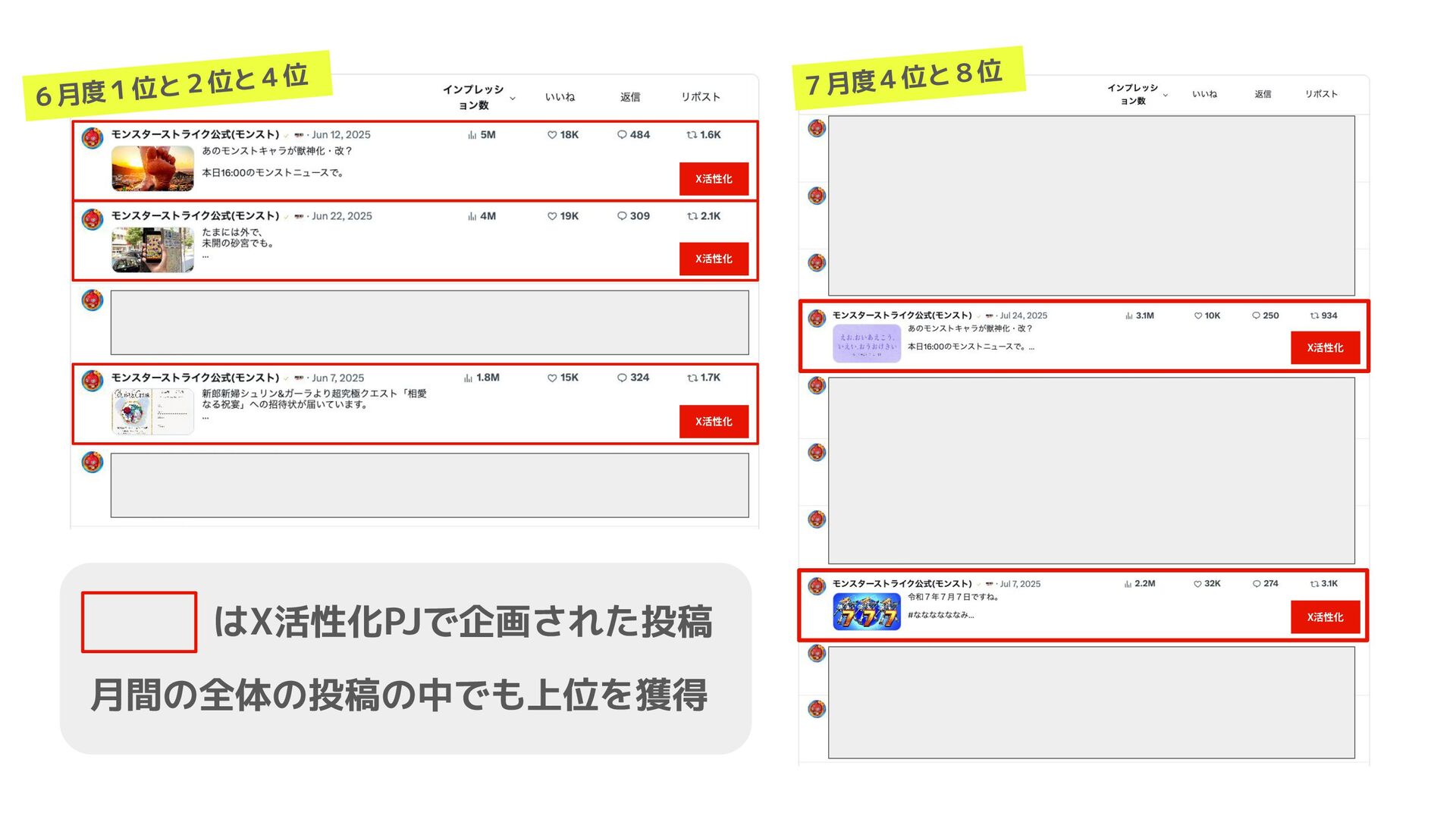The width and height of the screenshot is (1456, 819).
Task: Open the sunset foot thumbnail image
Action: 152,168
